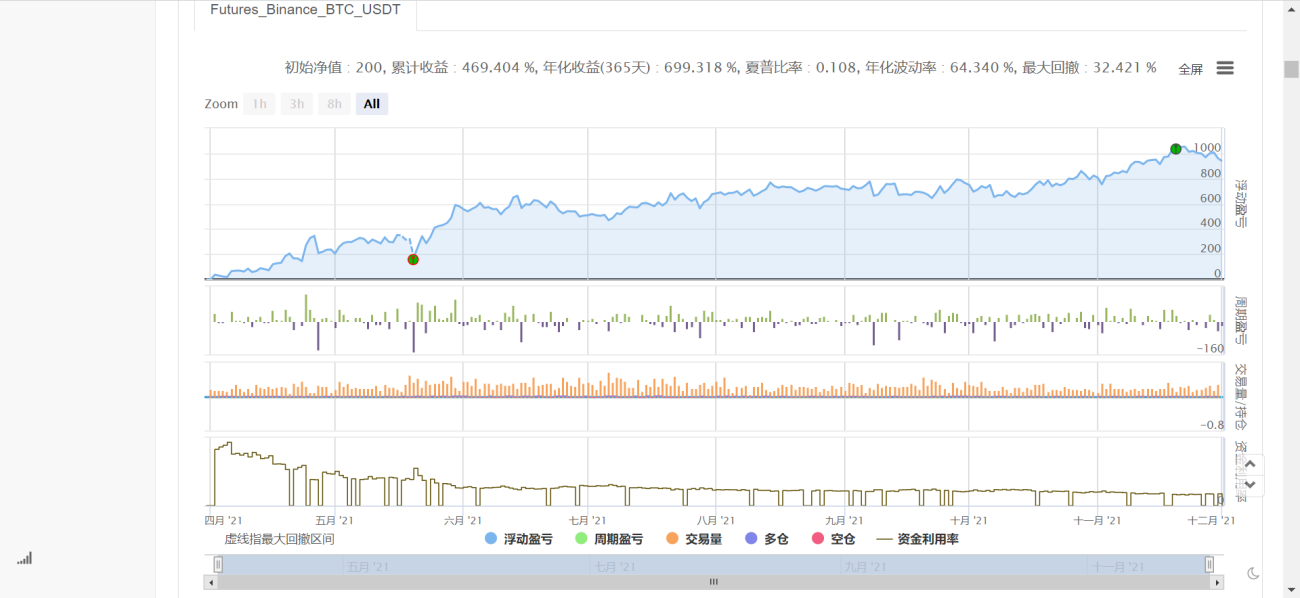Click the navigator left scroll arrow
The image size is (1300, 598).
coord(209,582)
